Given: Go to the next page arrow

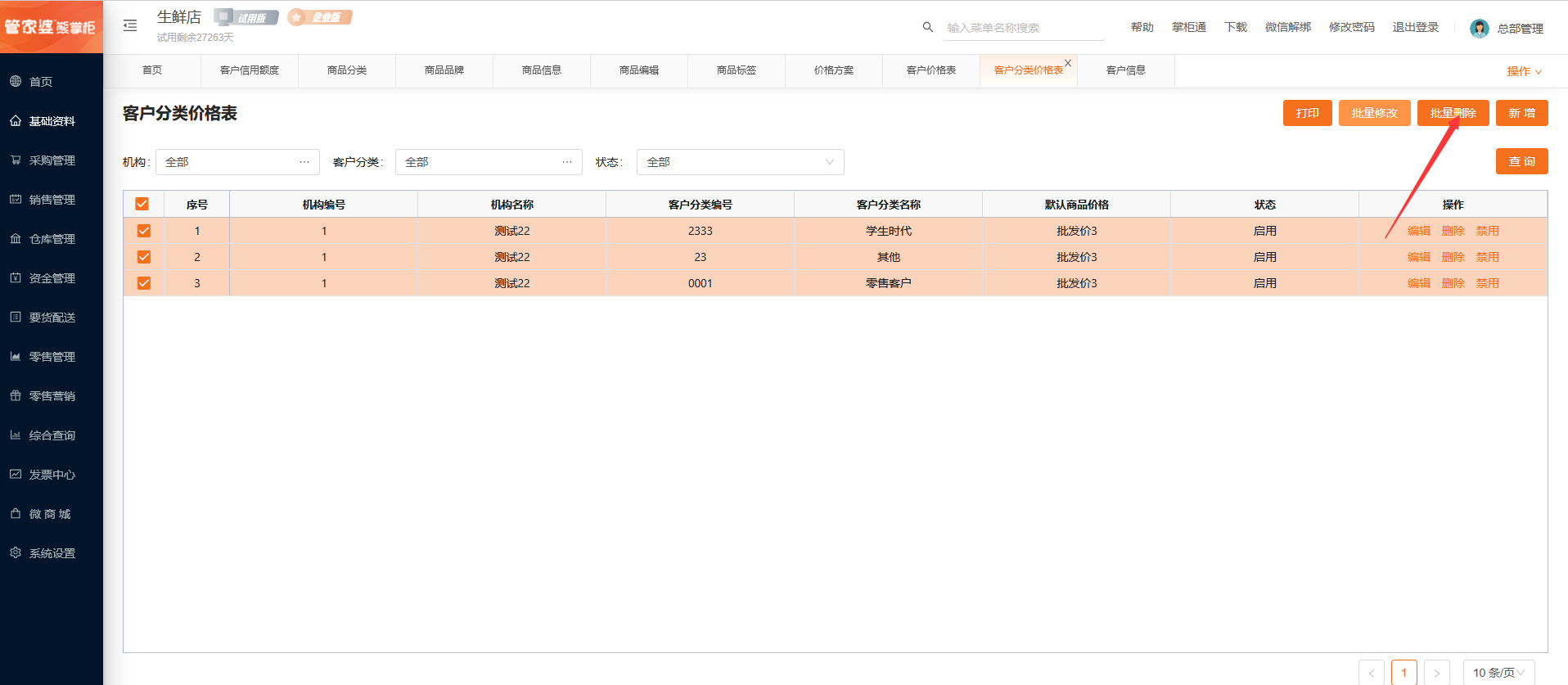Looking at the screenshot, I should pos(1437,673).
